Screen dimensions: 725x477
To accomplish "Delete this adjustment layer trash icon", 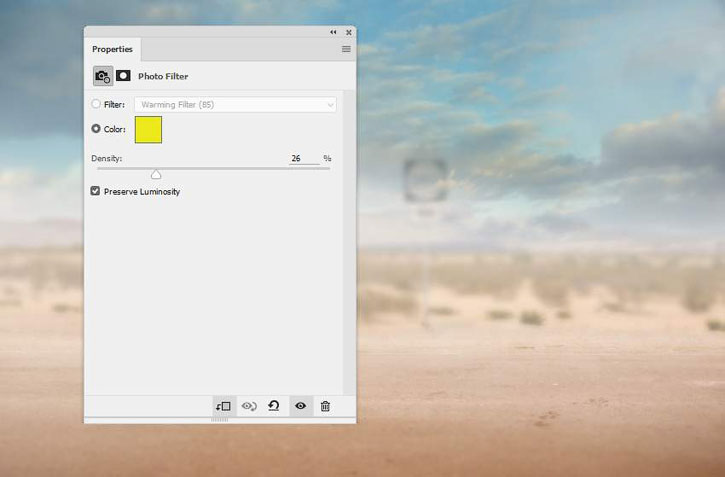I will pyautogui.click(x=326, y=406).
